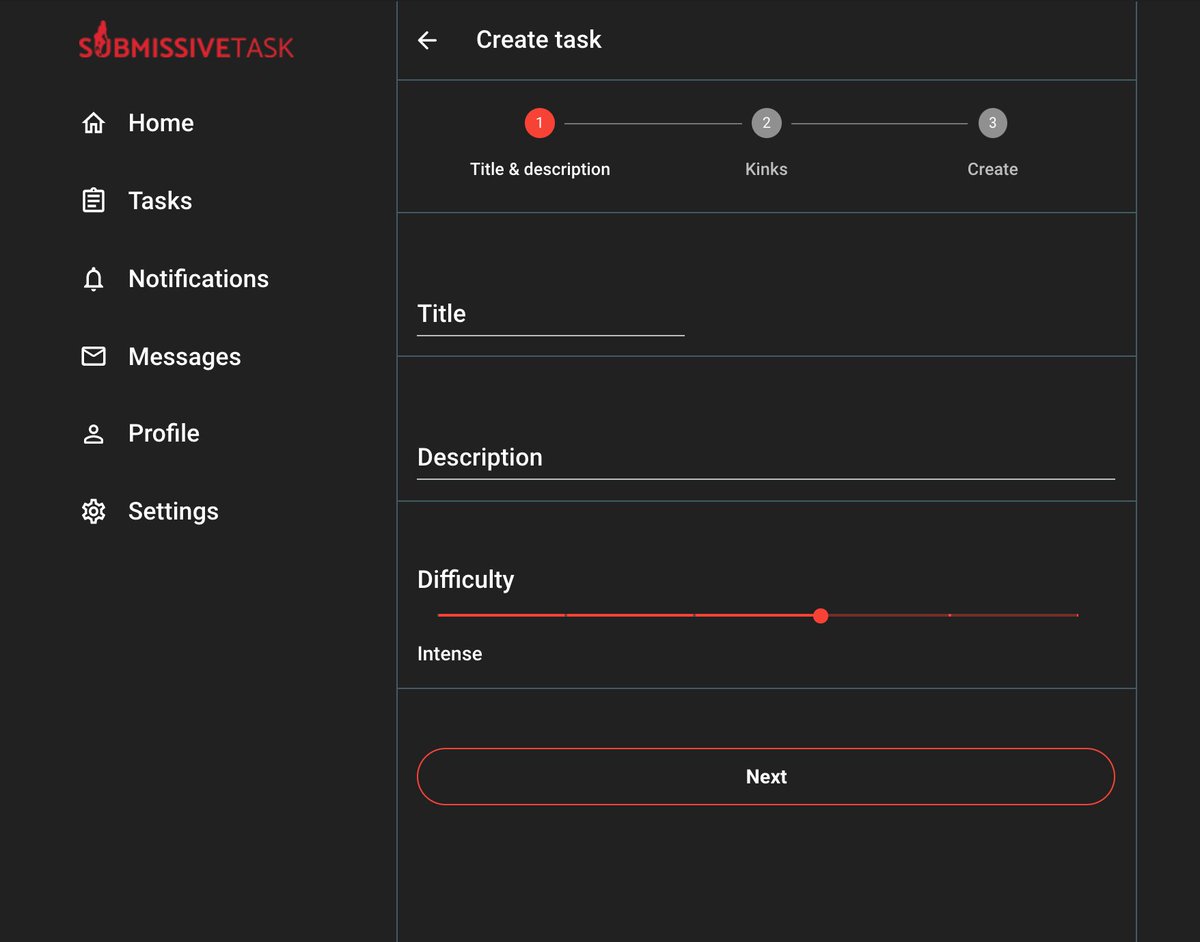Screen dimensions: 1200x942
Task: Click the Settings gear icon
Action: (93, 511)
